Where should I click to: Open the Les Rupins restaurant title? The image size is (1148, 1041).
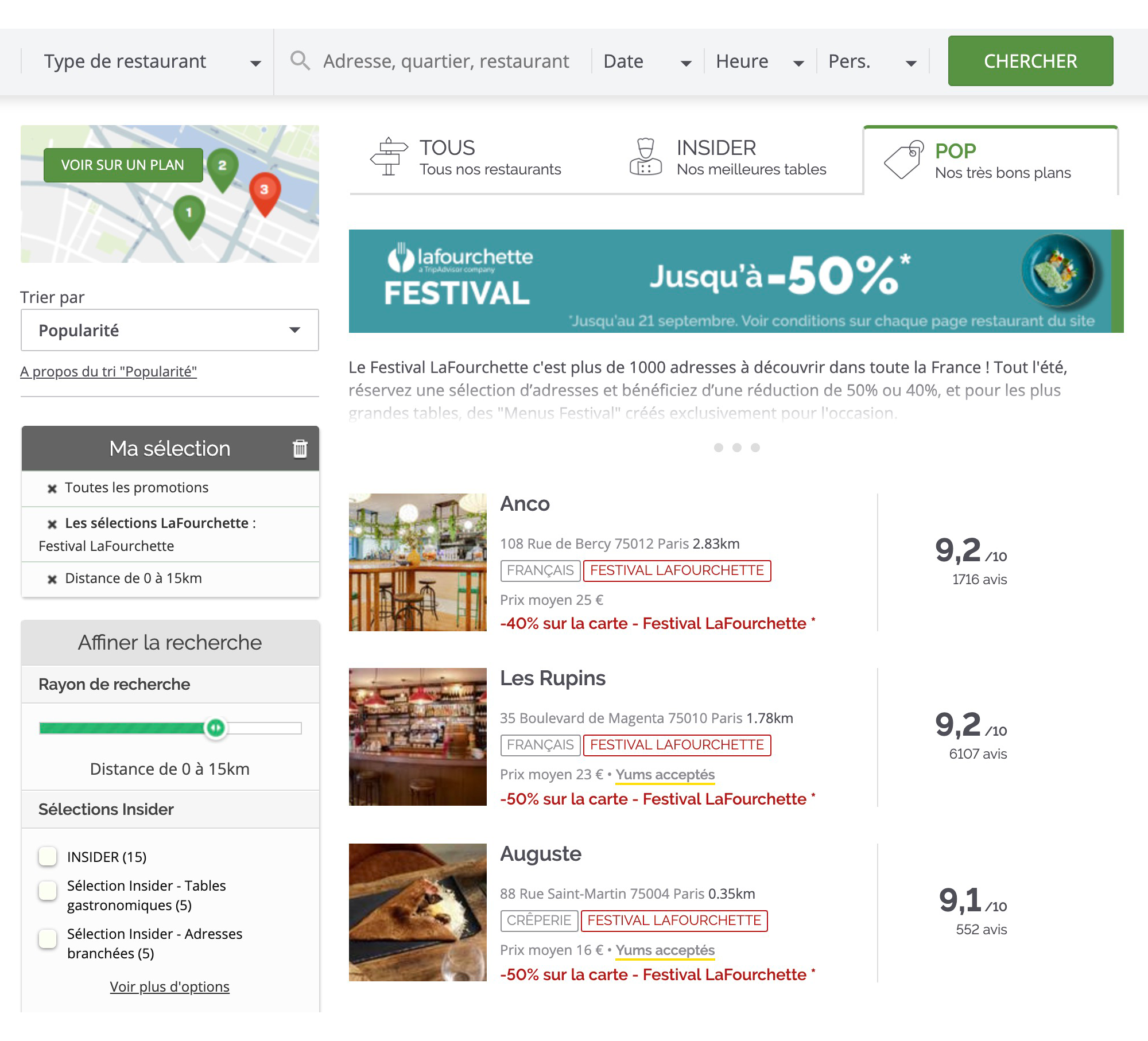coord(552,678)
